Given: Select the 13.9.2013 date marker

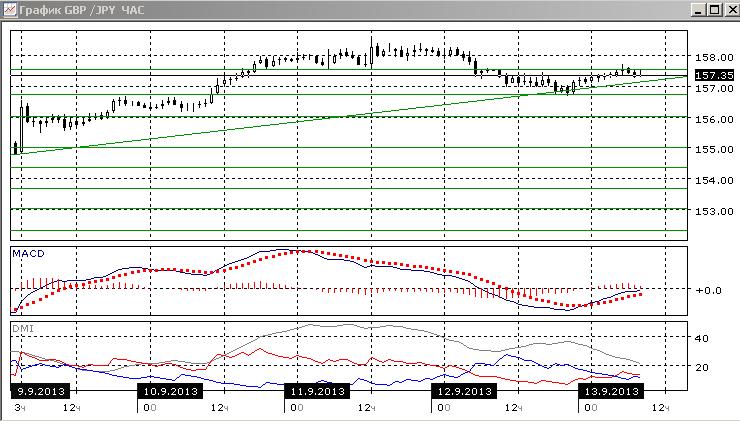Looking at the screenshot, I should point(611,391).
